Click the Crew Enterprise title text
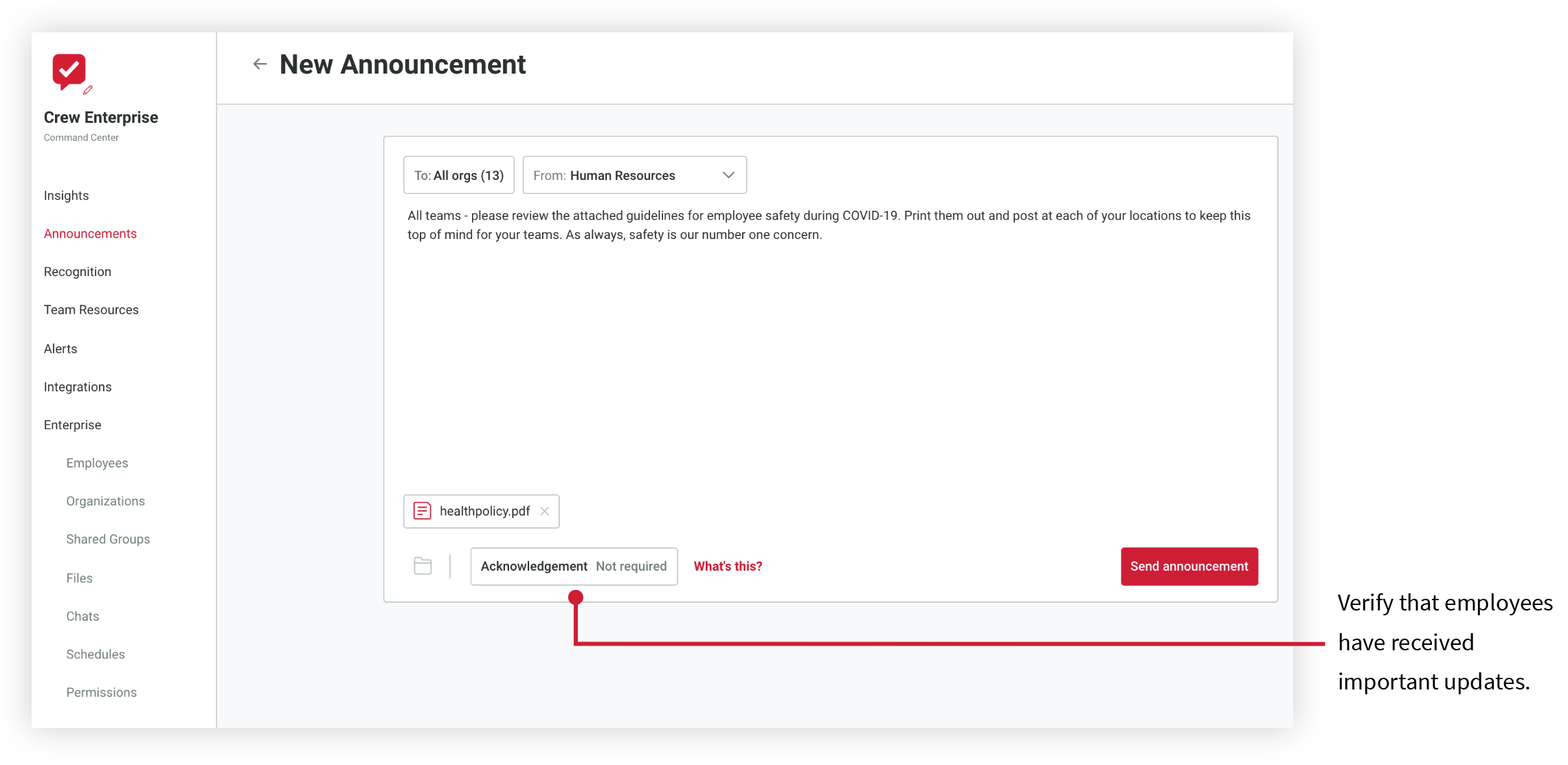 tap(101, 117)
